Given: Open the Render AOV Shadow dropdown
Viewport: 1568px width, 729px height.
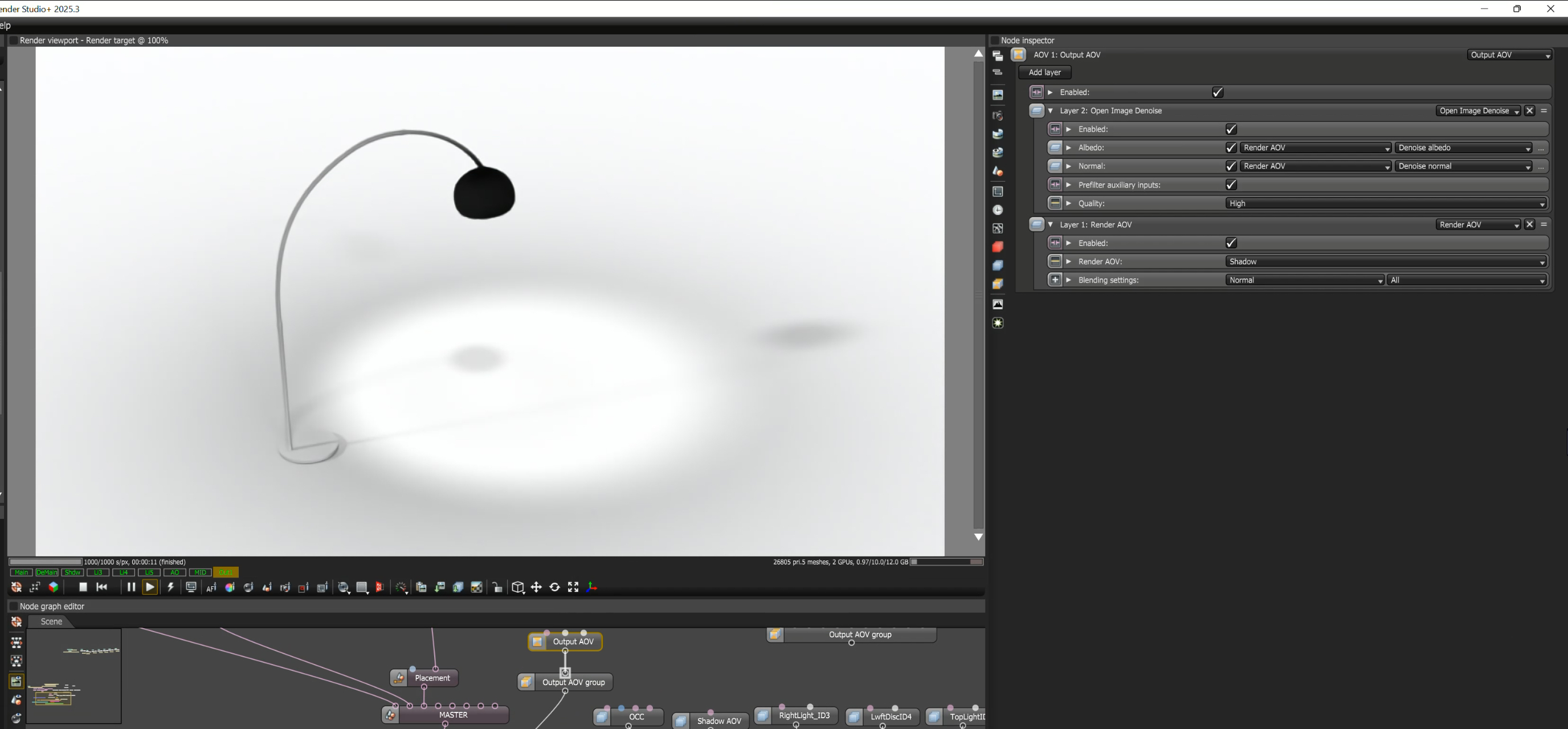Looking at the screenshot, I should (x=1385, y=261).
